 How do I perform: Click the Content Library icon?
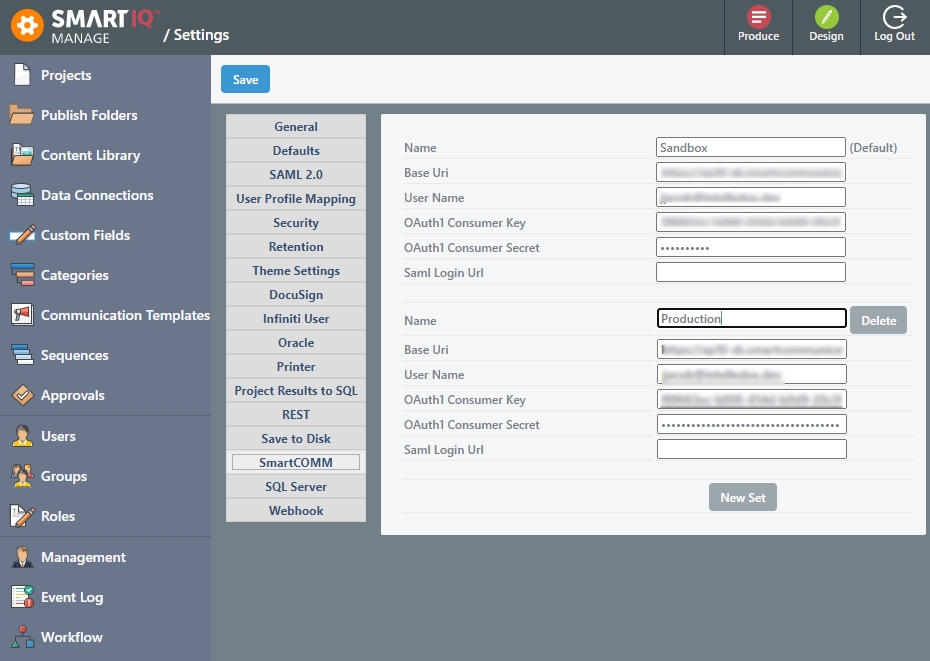tap(22, 155)
